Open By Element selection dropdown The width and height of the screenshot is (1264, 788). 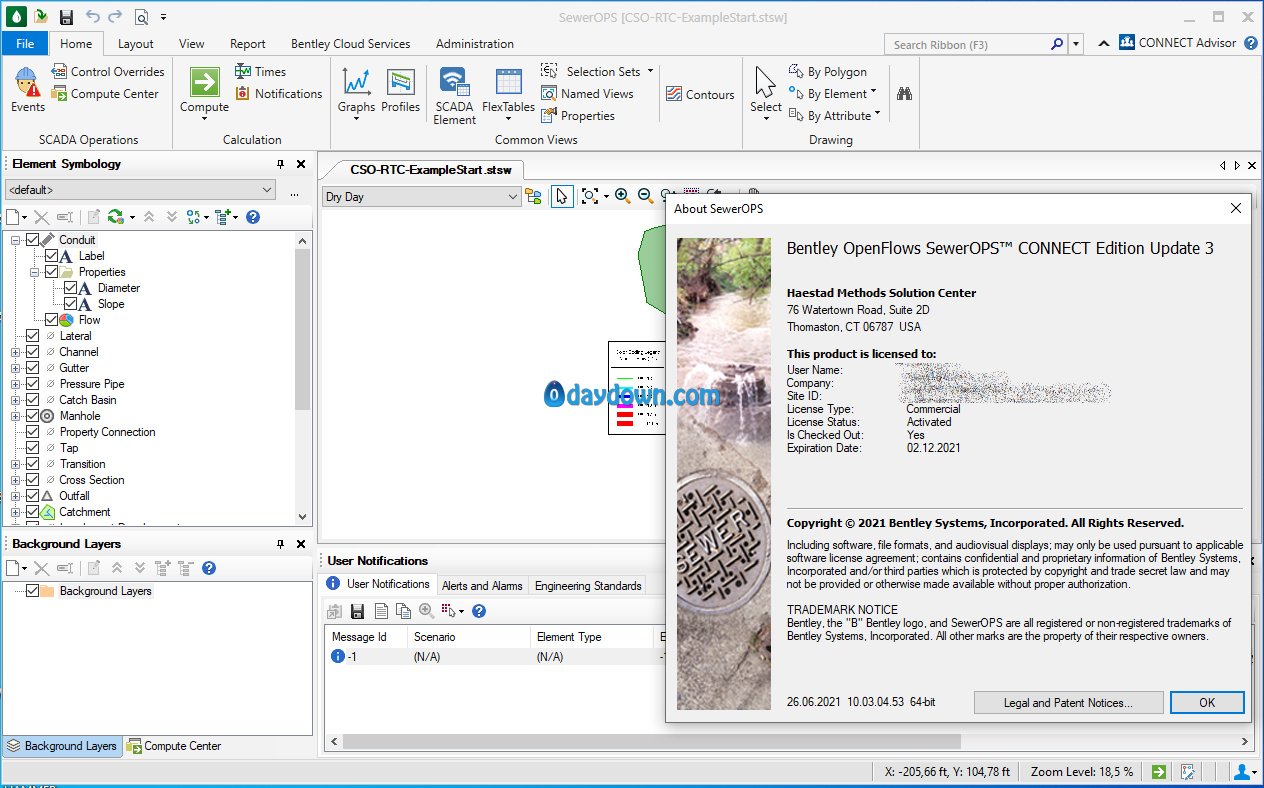tap(873, 94)
